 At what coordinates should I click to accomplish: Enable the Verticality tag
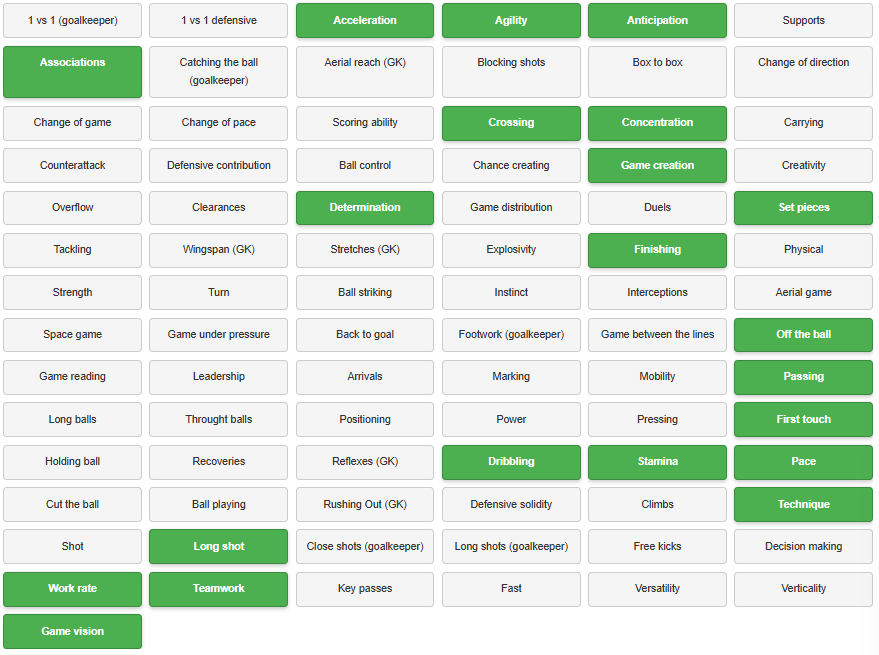coord(803,589)
